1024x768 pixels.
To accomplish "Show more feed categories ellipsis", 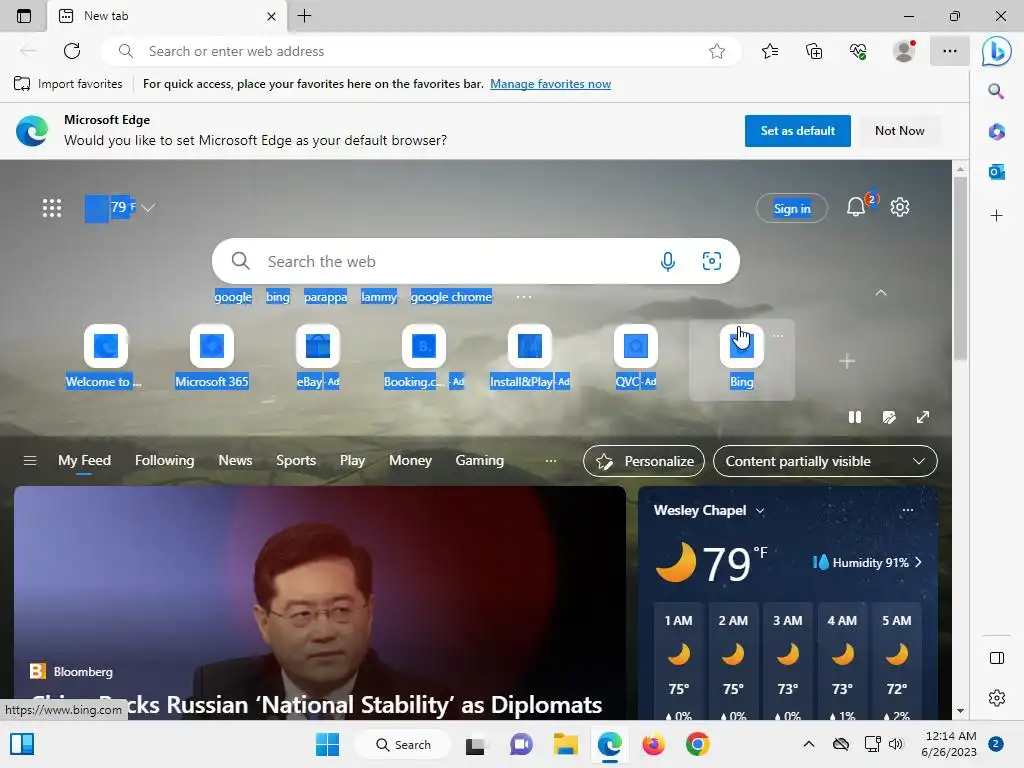I will coord(551,461).
